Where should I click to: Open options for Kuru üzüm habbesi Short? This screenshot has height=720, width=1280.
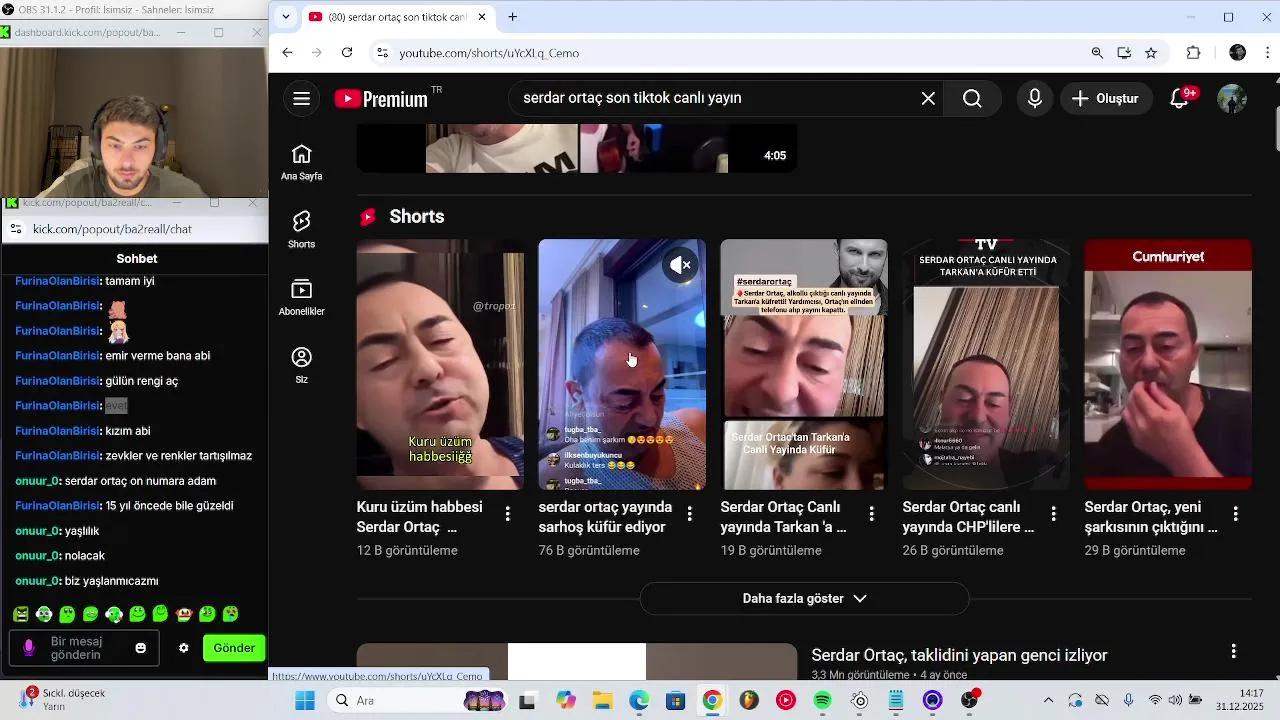click(x=508, y=514)
